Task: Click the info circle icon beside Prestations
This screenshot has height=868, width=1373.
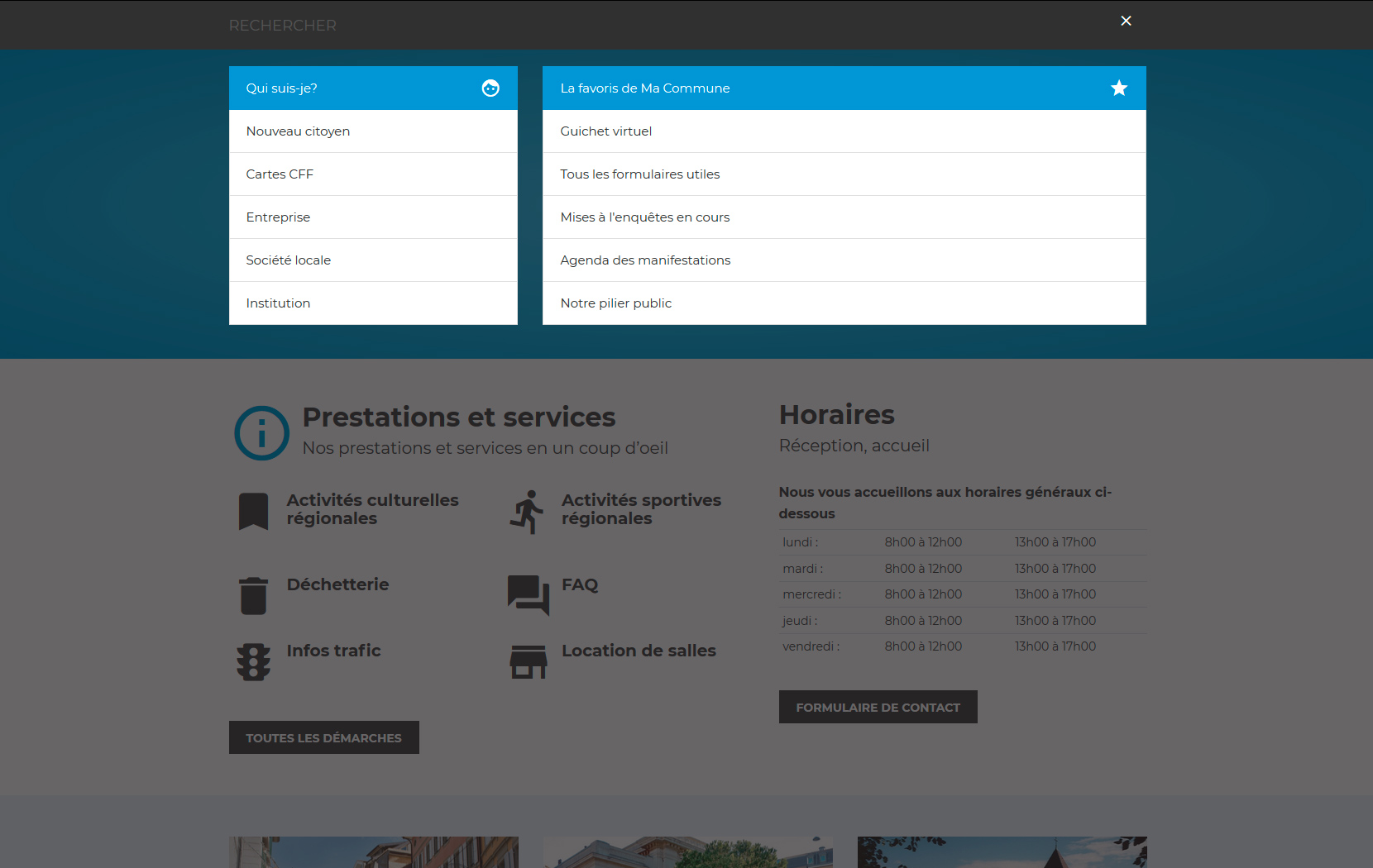Action: tap(261, 433)
